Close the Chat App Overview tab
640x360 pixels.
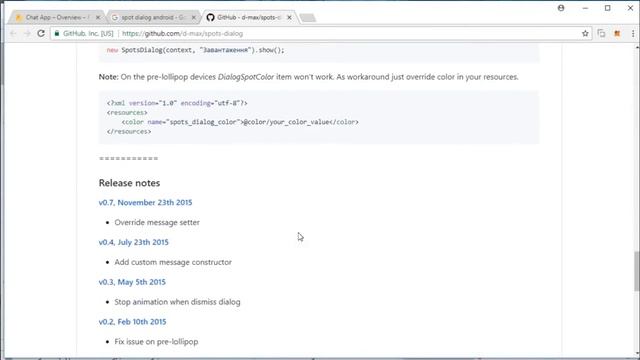pyautogui.click(x=98, y=17)
